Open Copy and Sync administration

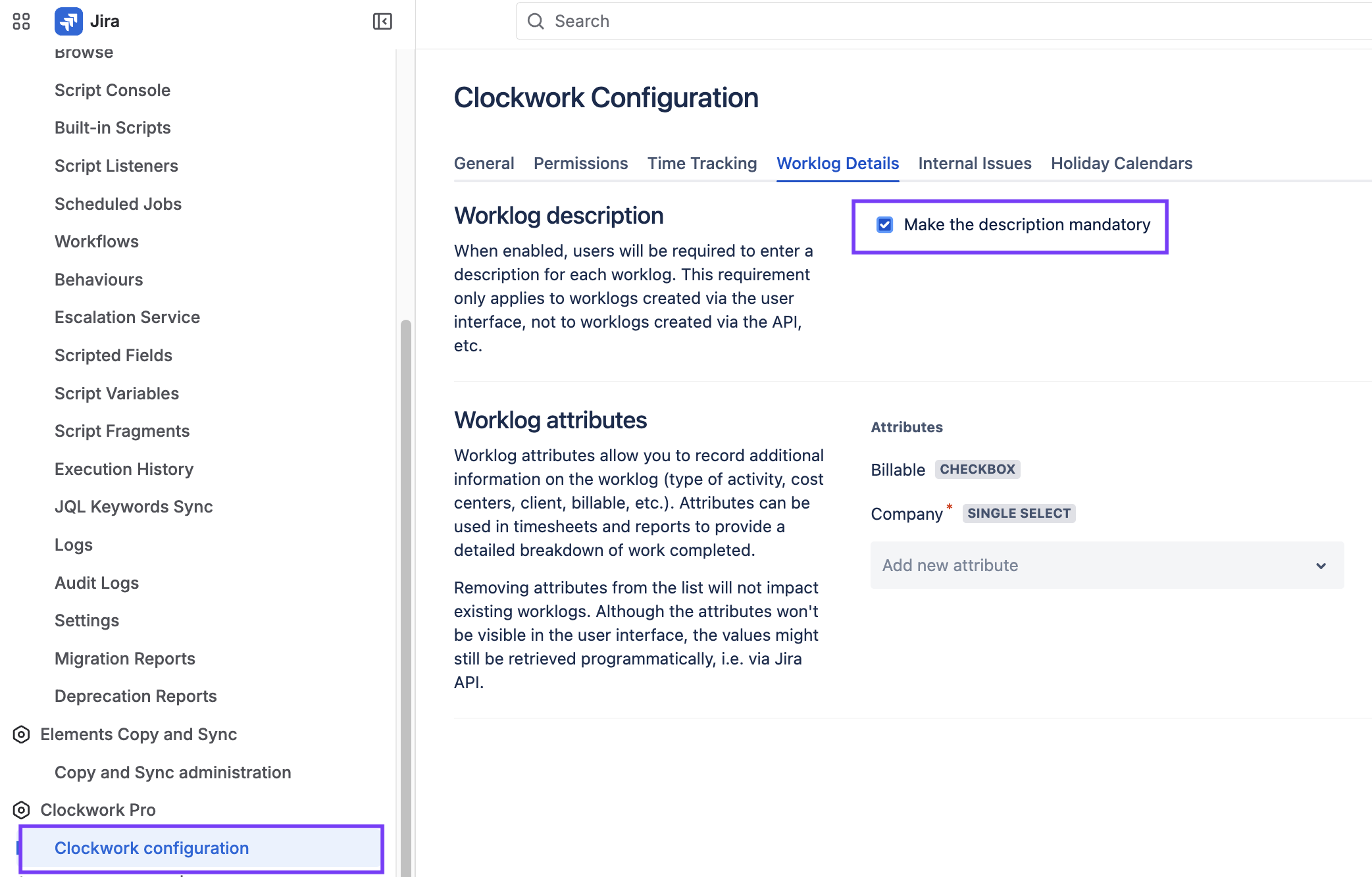(172, 772)
